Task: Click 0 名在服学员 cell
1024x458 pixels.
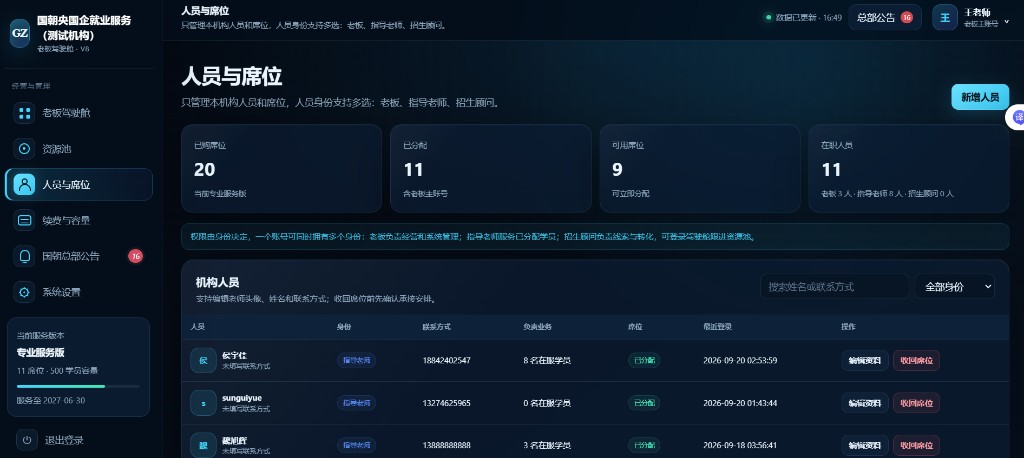Action: [547, 402]
